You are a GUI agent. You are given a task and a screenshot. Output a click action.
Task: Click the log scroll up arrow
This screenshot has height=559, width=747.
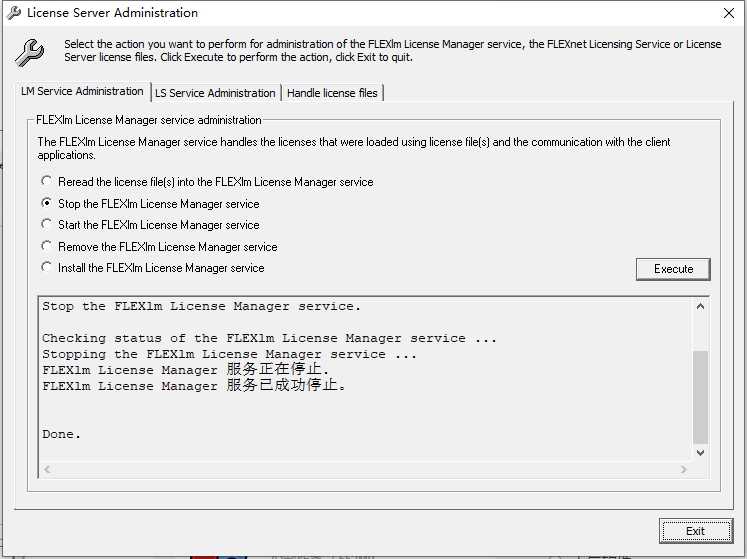point(700,306)
